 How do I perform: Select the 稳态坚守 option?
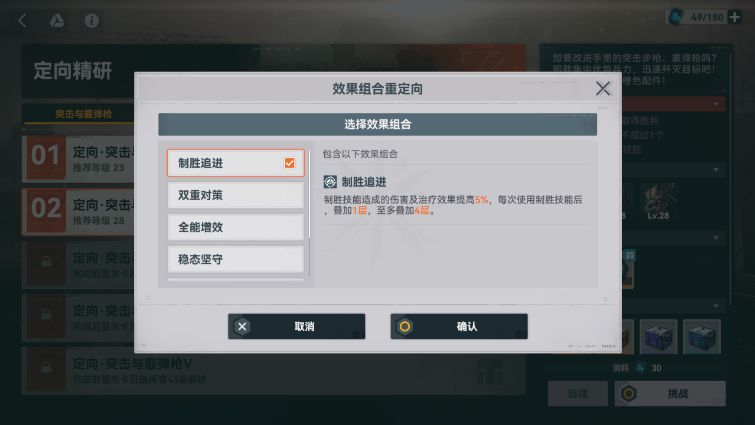[236, 259]
